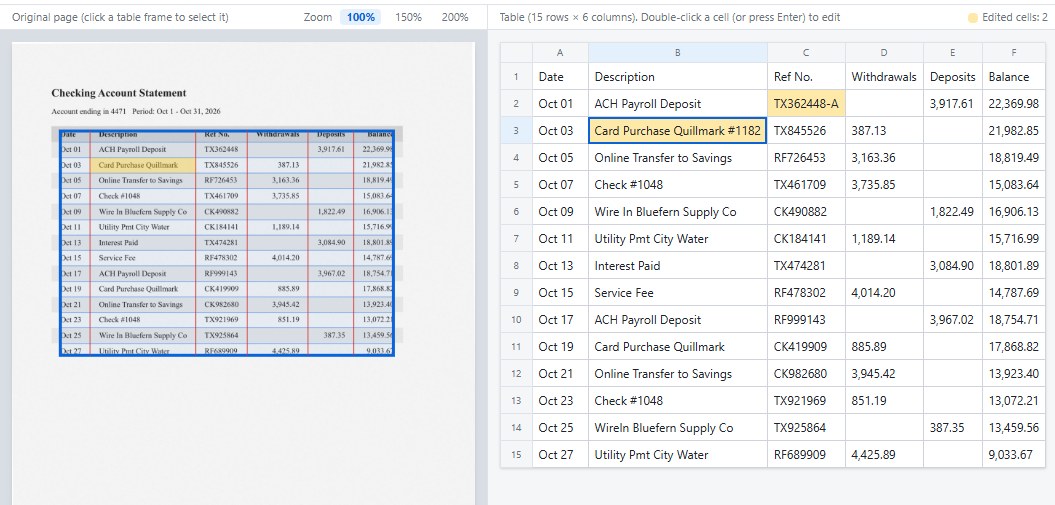
Task: Select cell CK982680
Action: coord(806,373)
